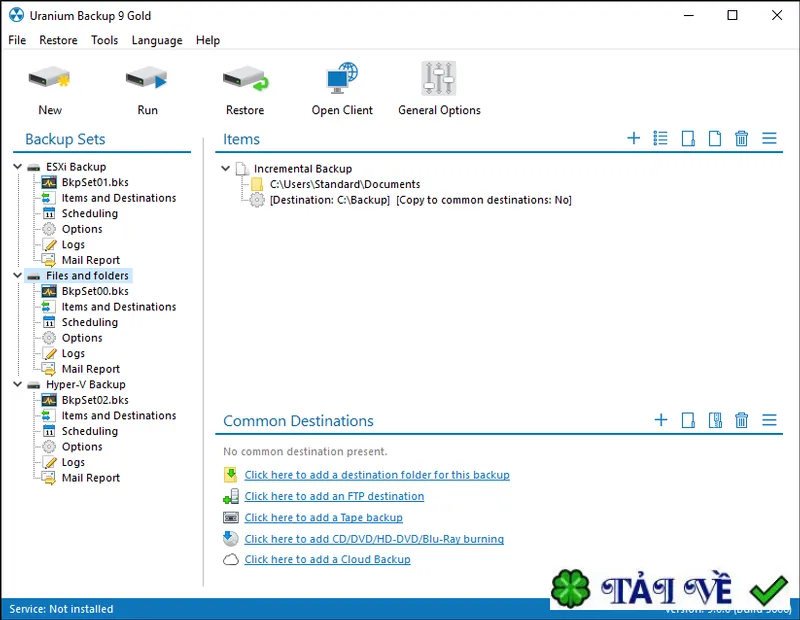This screenshot has width=800, height=620.
Task: Click the list icon in Items header
Action: tap(660, 138)
